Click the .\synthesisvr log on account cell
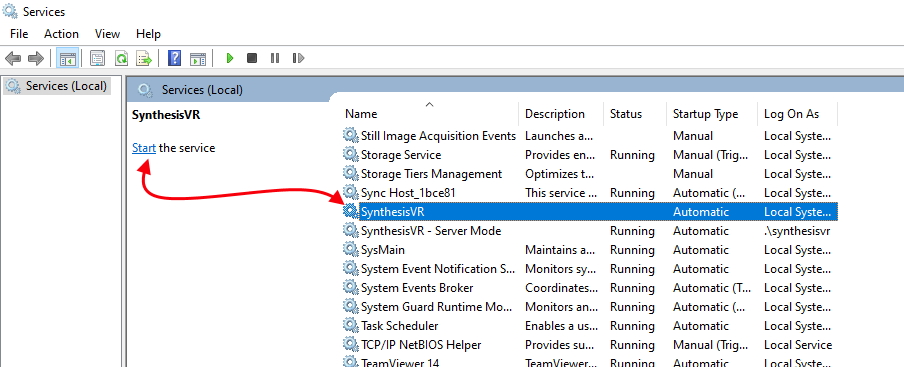904x367 pixels. 797,230
